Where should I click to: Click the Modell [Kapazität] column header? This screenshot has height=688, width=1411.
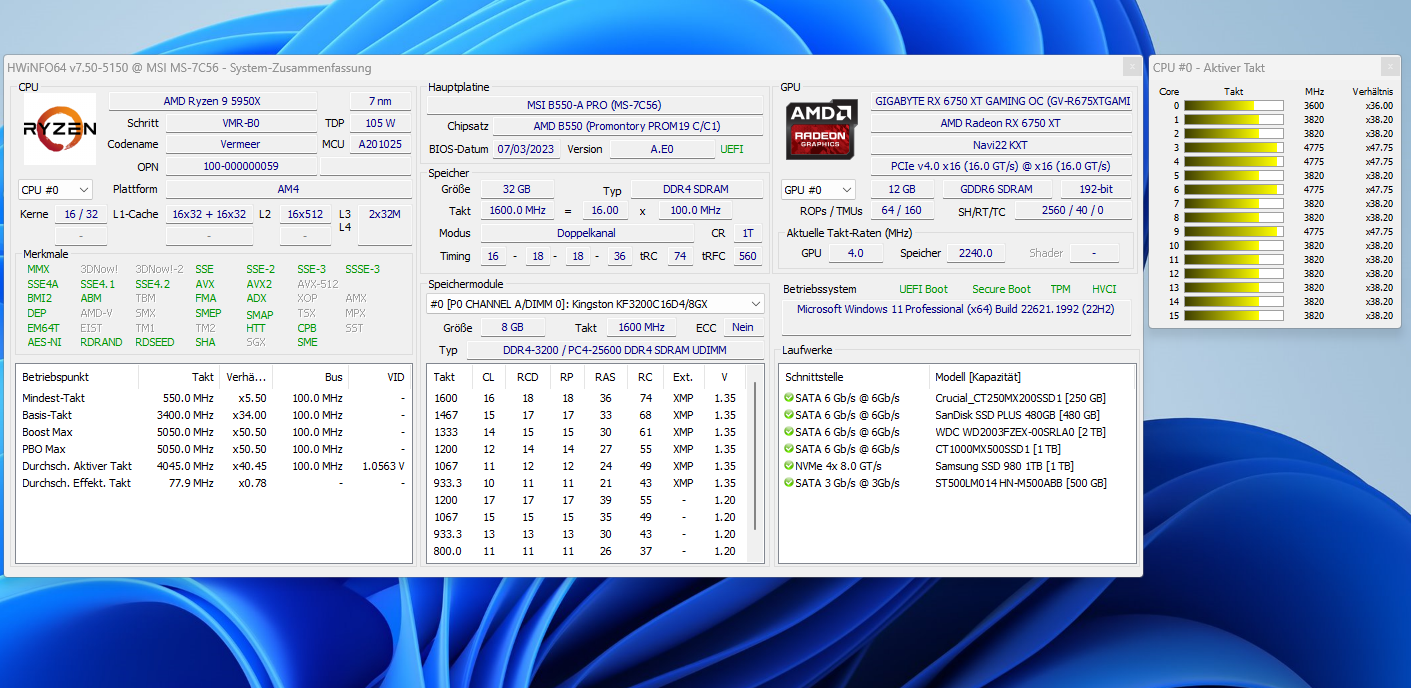(1032, 377)
